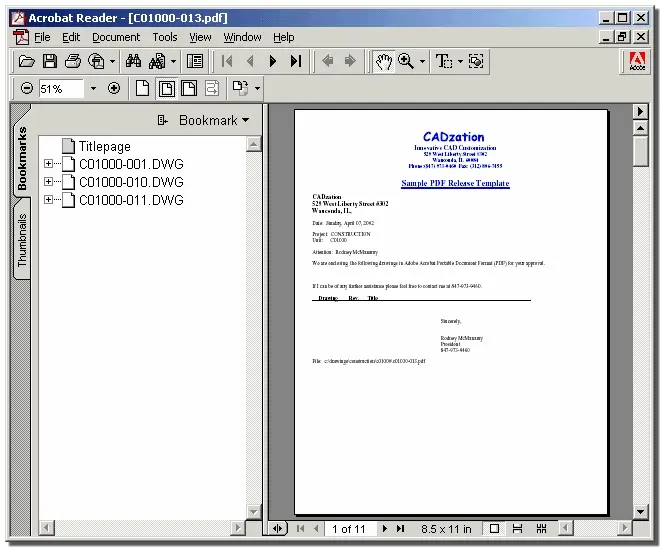The height and width of the screenshot is (547, 660).
Task: Open the Bookmark palette menu
Action: coord(214,120)
